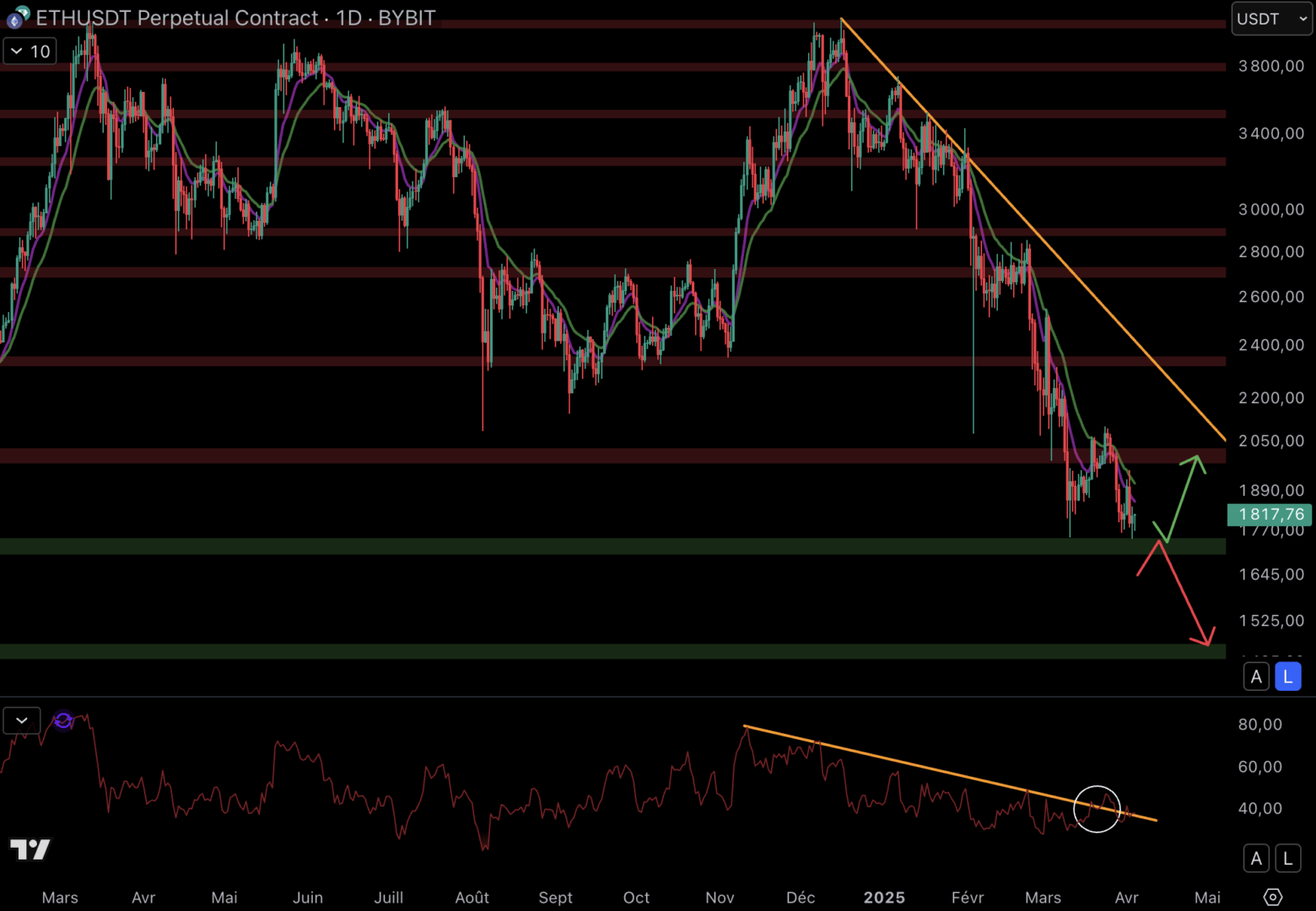This screenshot has width=1316, height=911.
Task: Click the ETHUSDT Perpetual Contract title
Action: coord(177,18)
